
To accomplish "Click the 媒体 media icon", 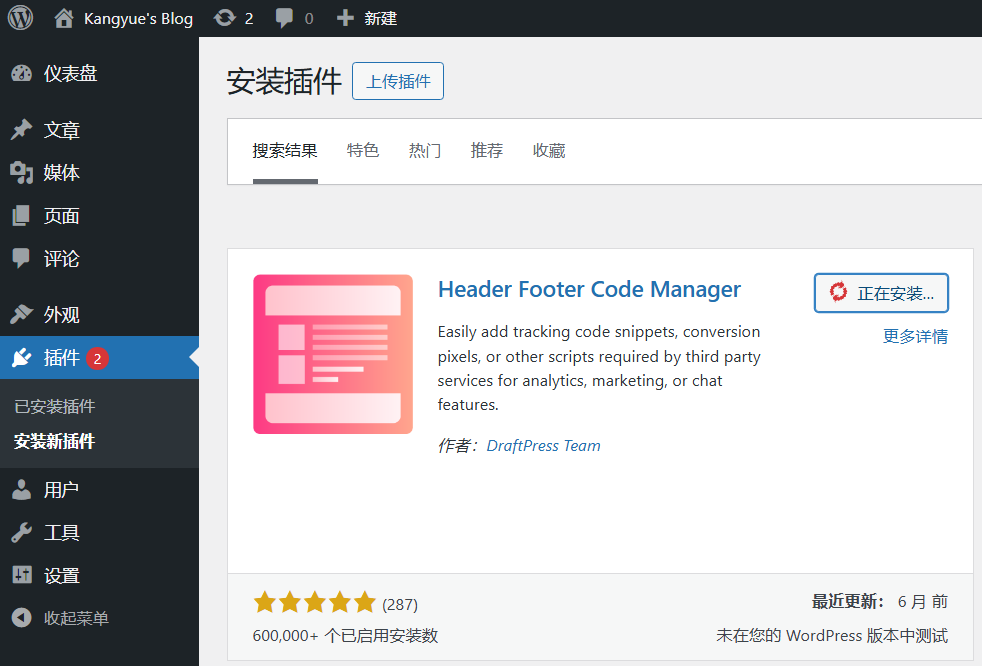I will coord(21,172).
